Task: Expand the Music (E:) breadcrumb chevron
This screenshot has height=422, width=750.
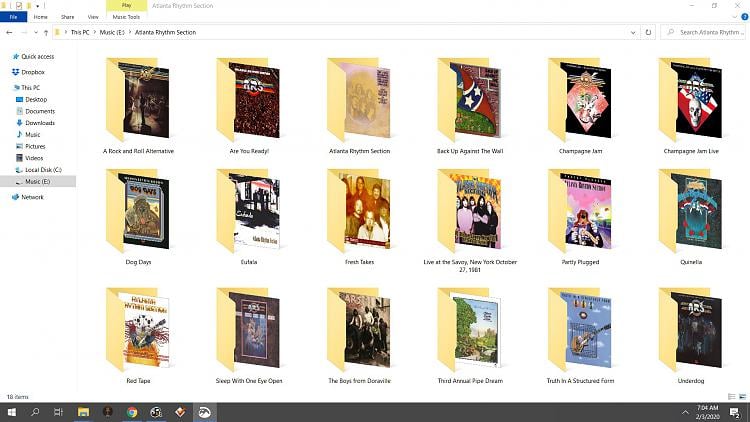Action: [x=130, y=32]
